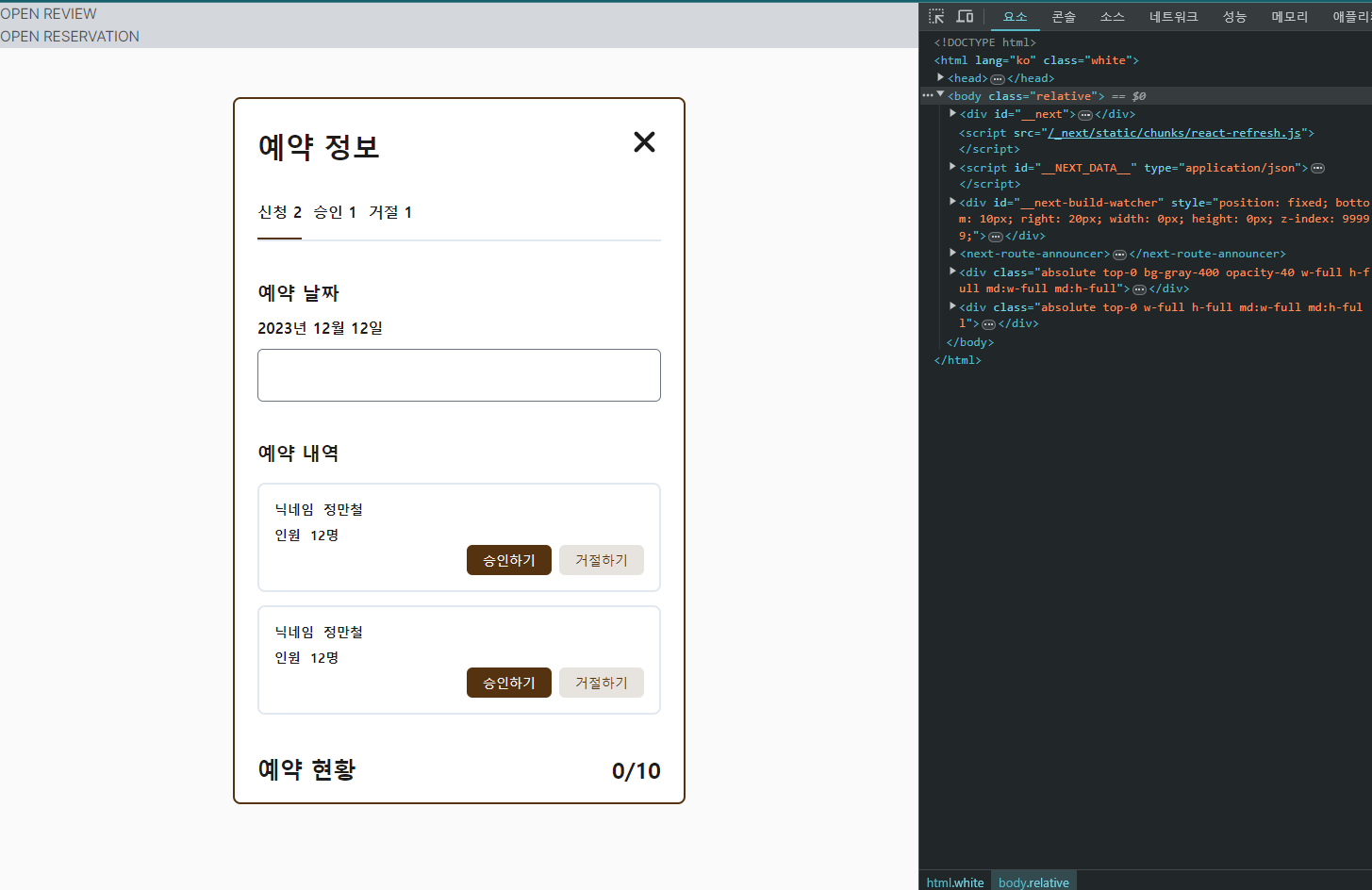Click 닉네임 정만철 in second reservation card

(319, 632)
